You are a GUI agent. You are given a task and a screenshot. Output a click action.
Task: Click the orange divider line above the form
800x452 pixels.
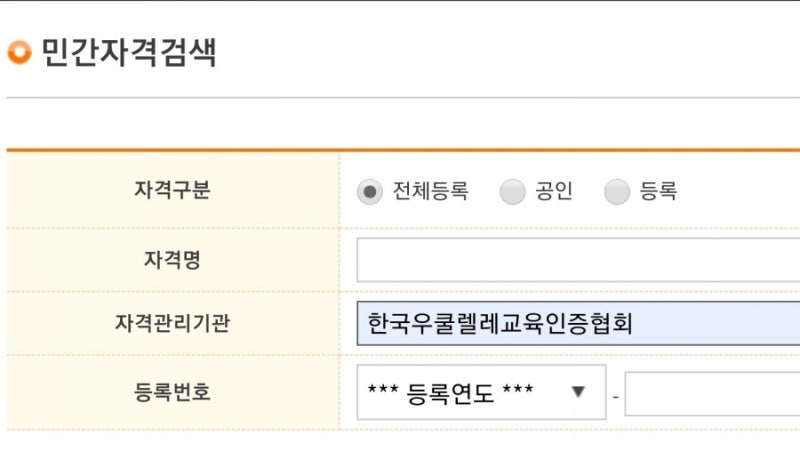[403, 150]
